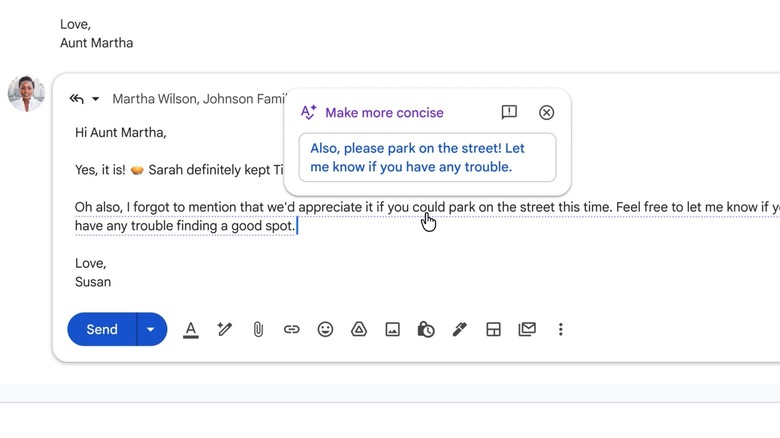Open the emoji picker
The width and height of the screenshot is (780, 438).
coord(325,329)
